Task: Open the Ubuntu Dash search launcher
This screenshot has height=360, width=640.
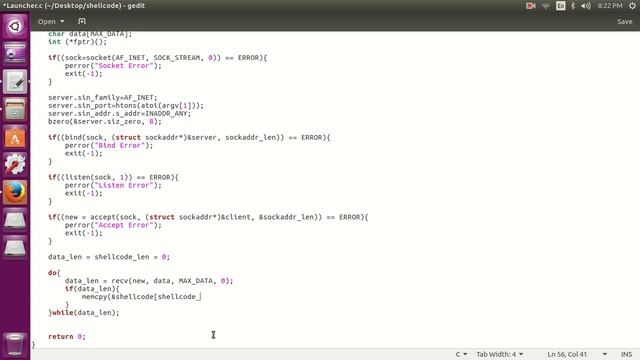Action: (x=15, y=27)
